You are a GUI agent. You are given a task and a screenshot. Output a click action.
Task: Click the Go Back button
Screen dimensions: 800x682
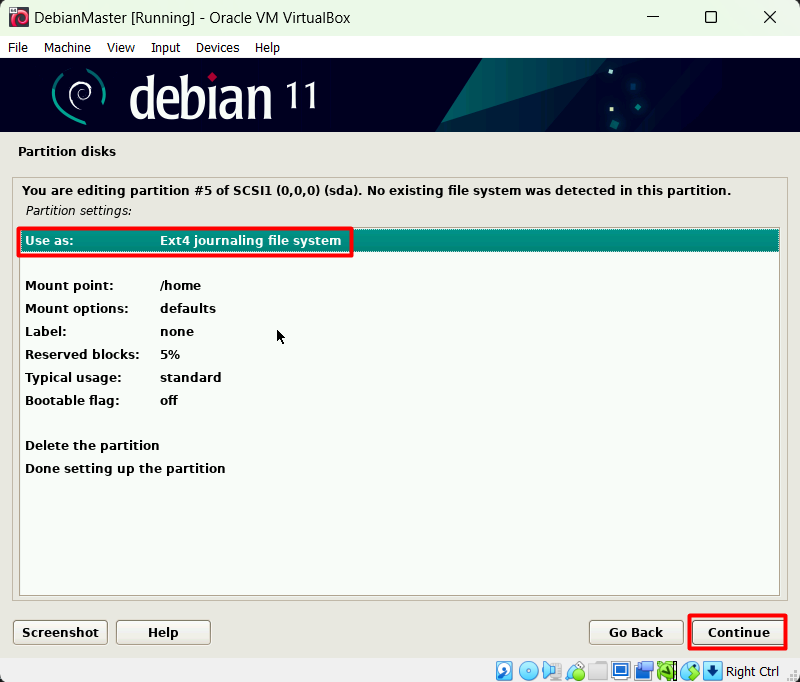tap(636, 633)
